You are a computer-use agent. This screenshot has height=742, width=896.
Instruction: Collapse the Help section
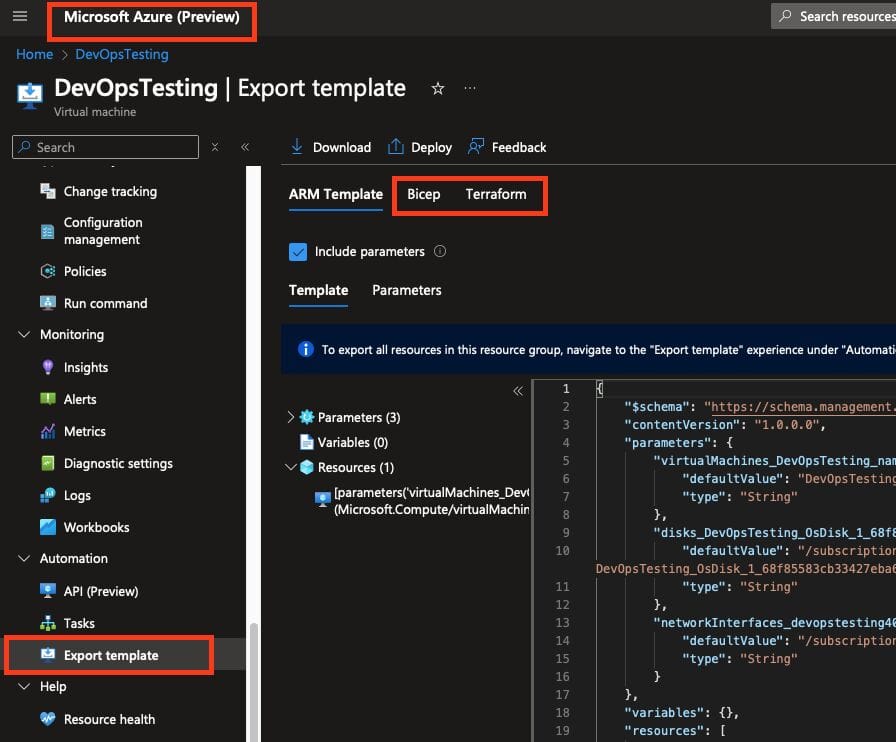click(x=24, y=687)
